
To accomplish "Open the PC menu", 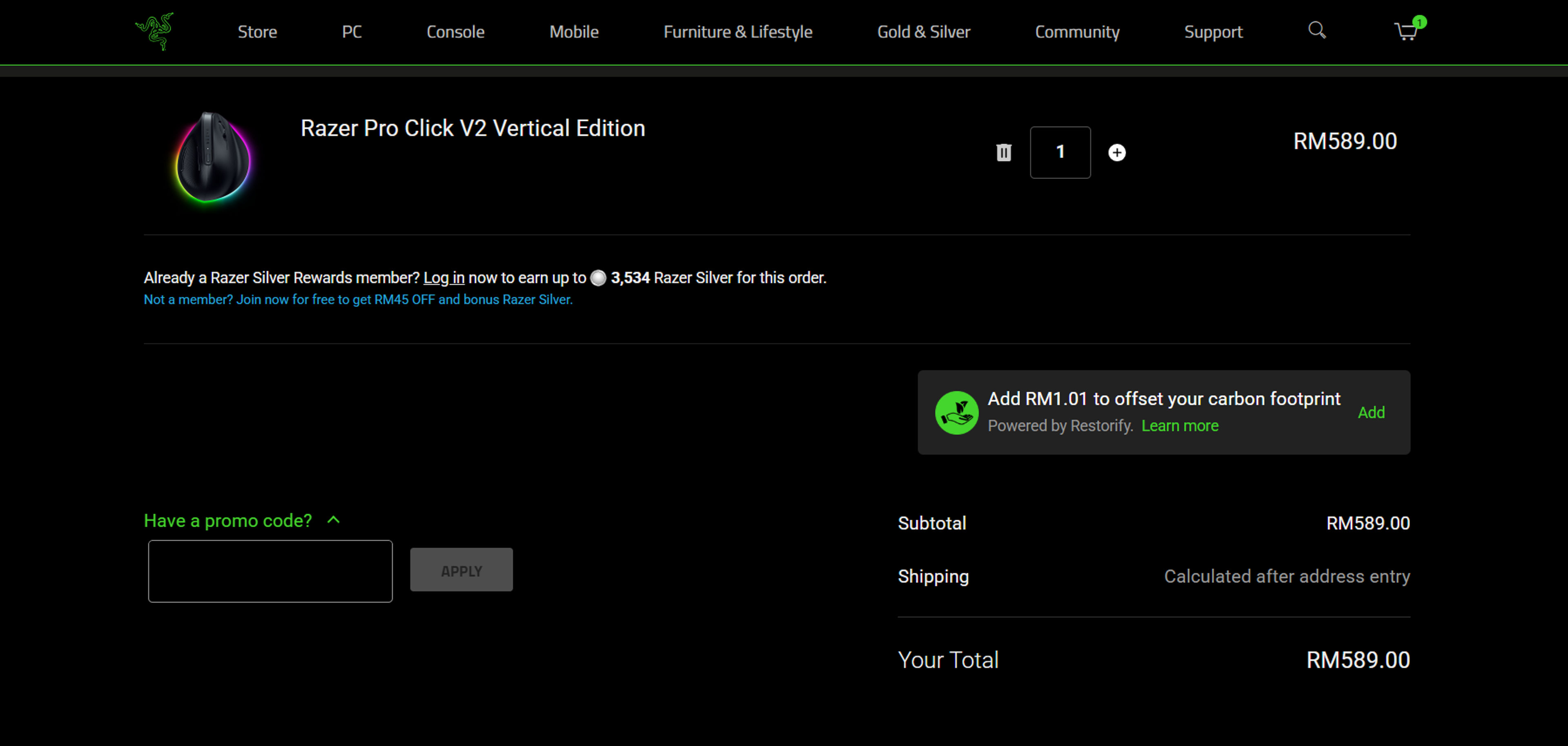I will [352, 31].
